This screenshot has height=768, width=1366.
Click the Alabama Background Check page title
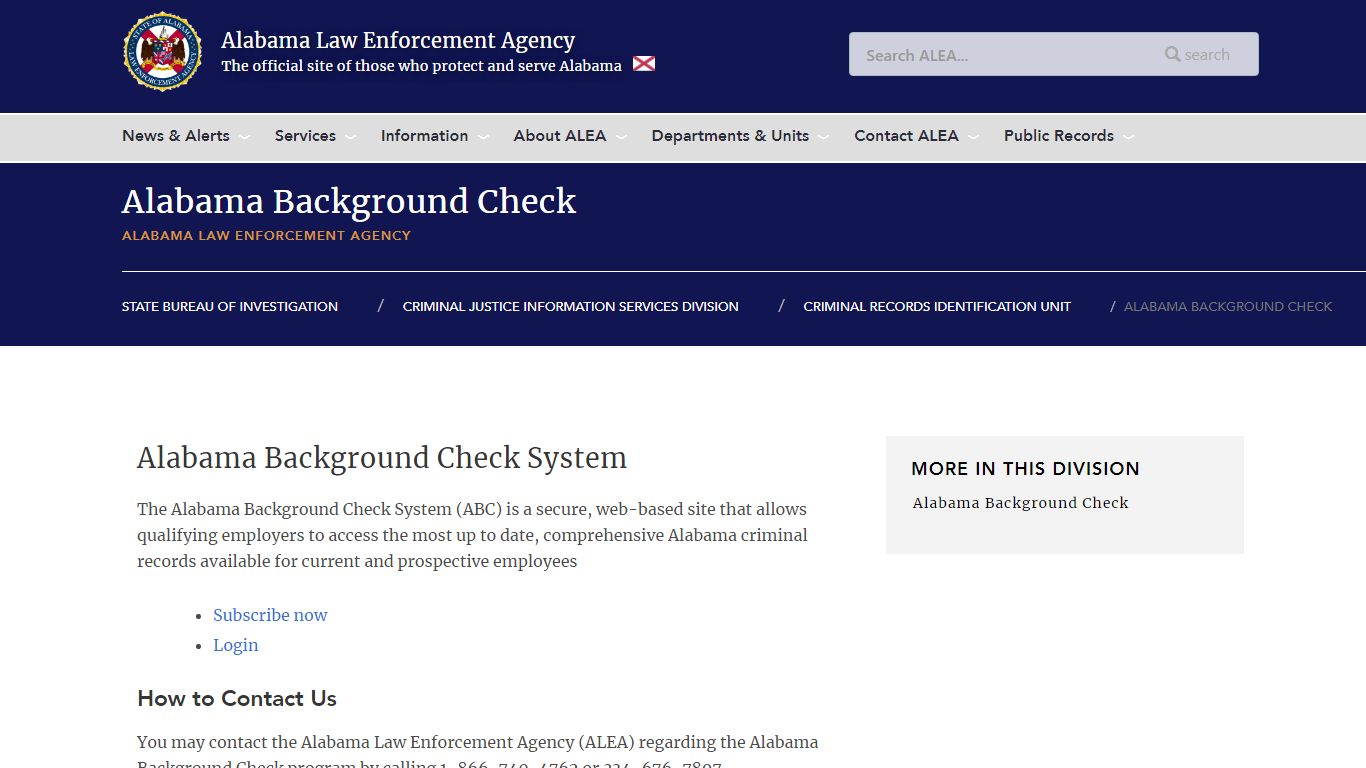349,201
